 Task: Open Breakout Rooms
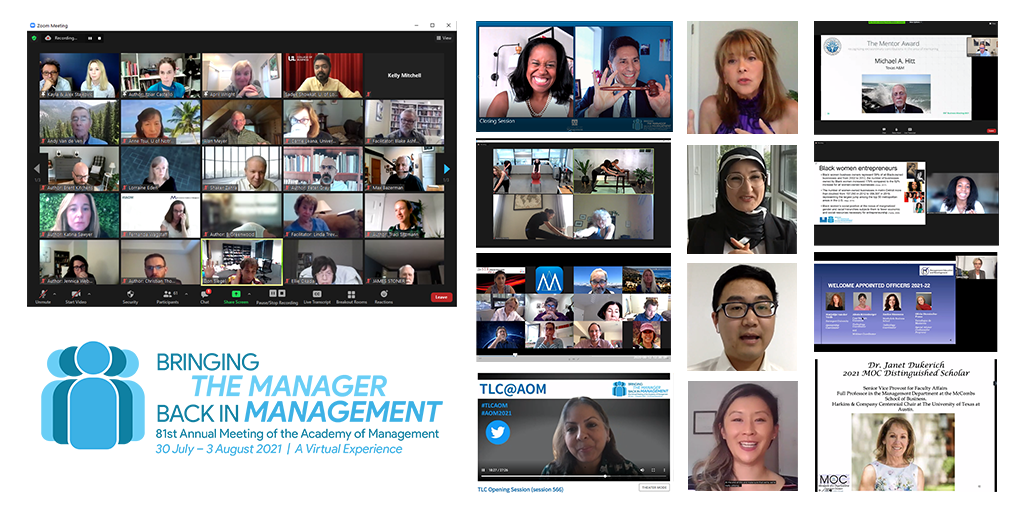tap(351, 295)
